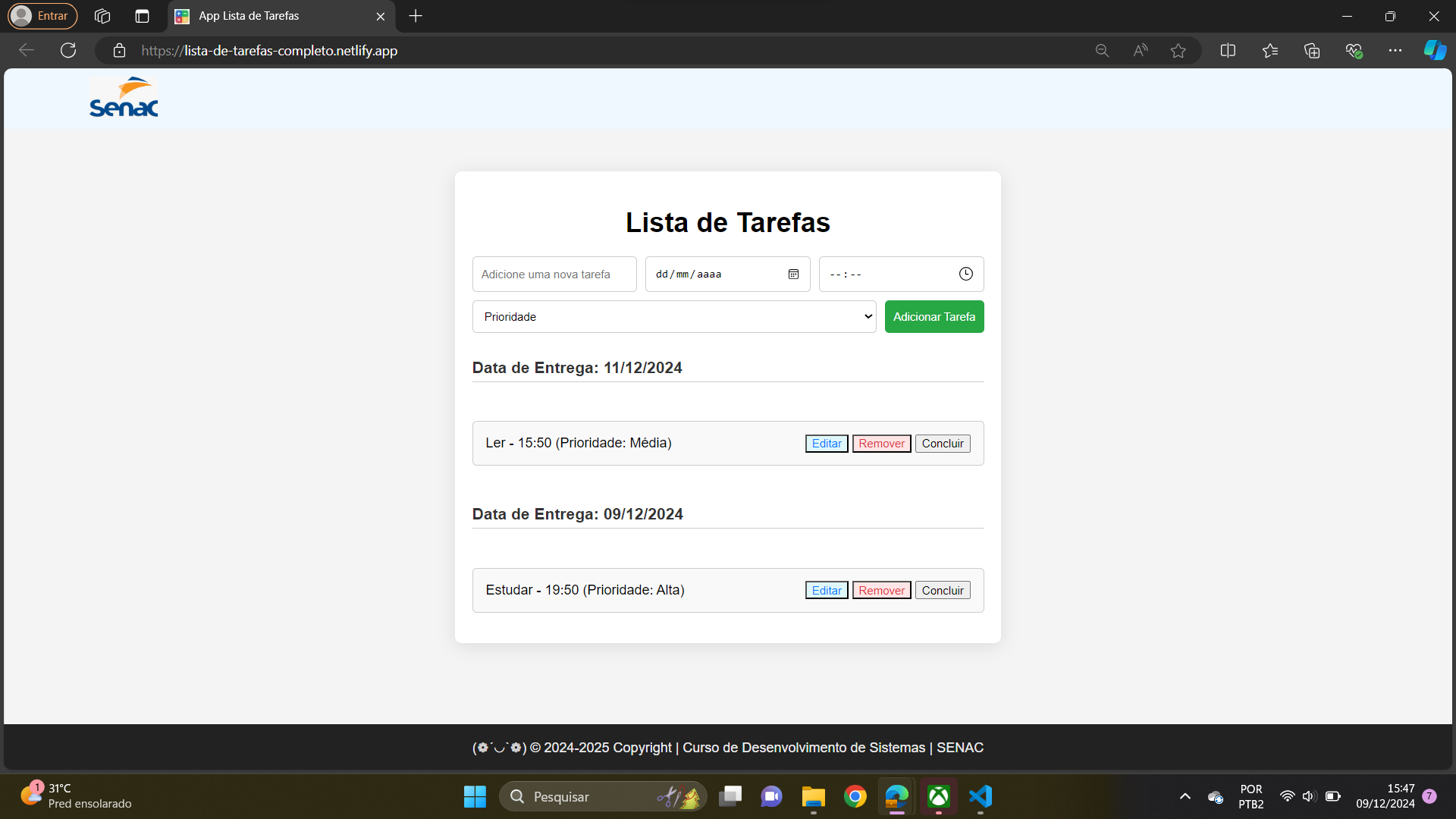Click the dd/mm/aaaa date field
Image resolution: width=1456 pixels, height=819 pixels.
pyautogui.click(x=727, y=275)
